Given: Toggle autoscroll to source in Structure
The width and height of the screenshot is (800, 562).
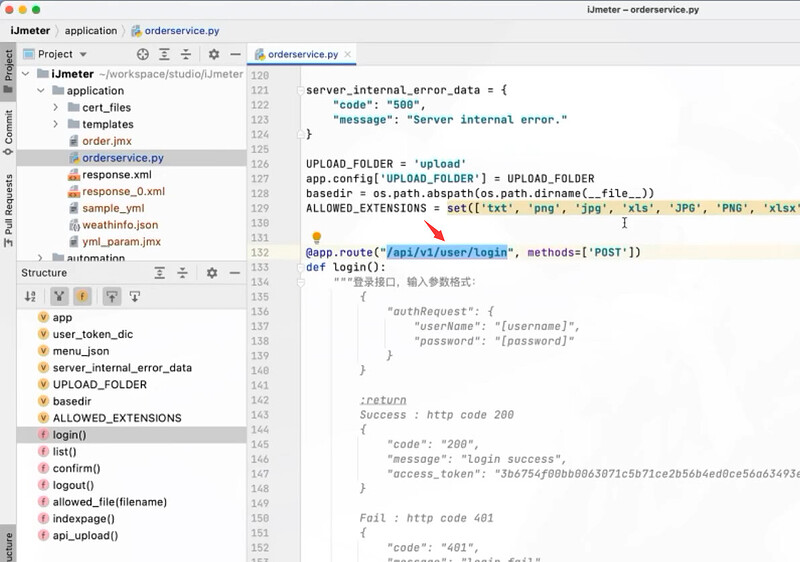Looking at the screenshot, I should tap(112, 296).
